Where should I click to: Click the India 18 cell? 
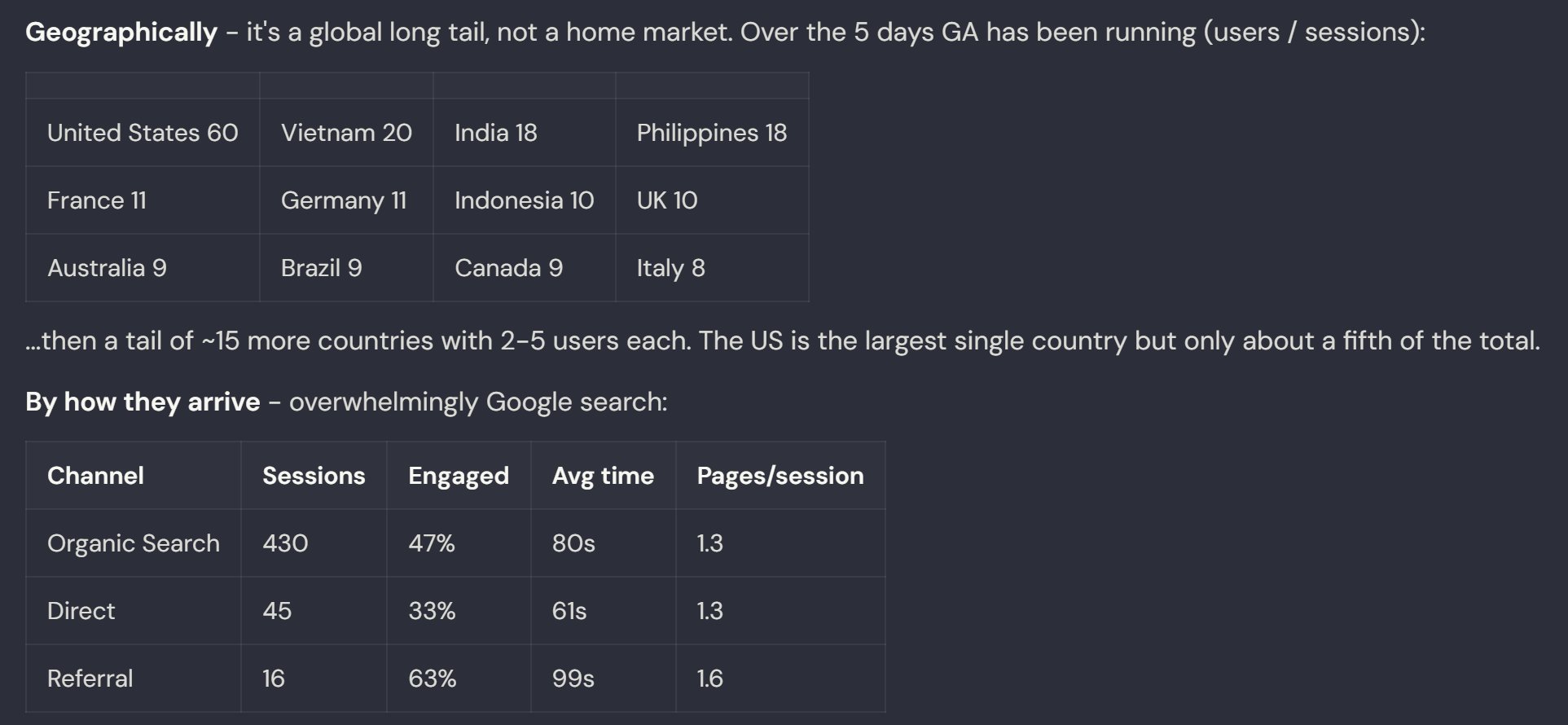pos(524,133)
